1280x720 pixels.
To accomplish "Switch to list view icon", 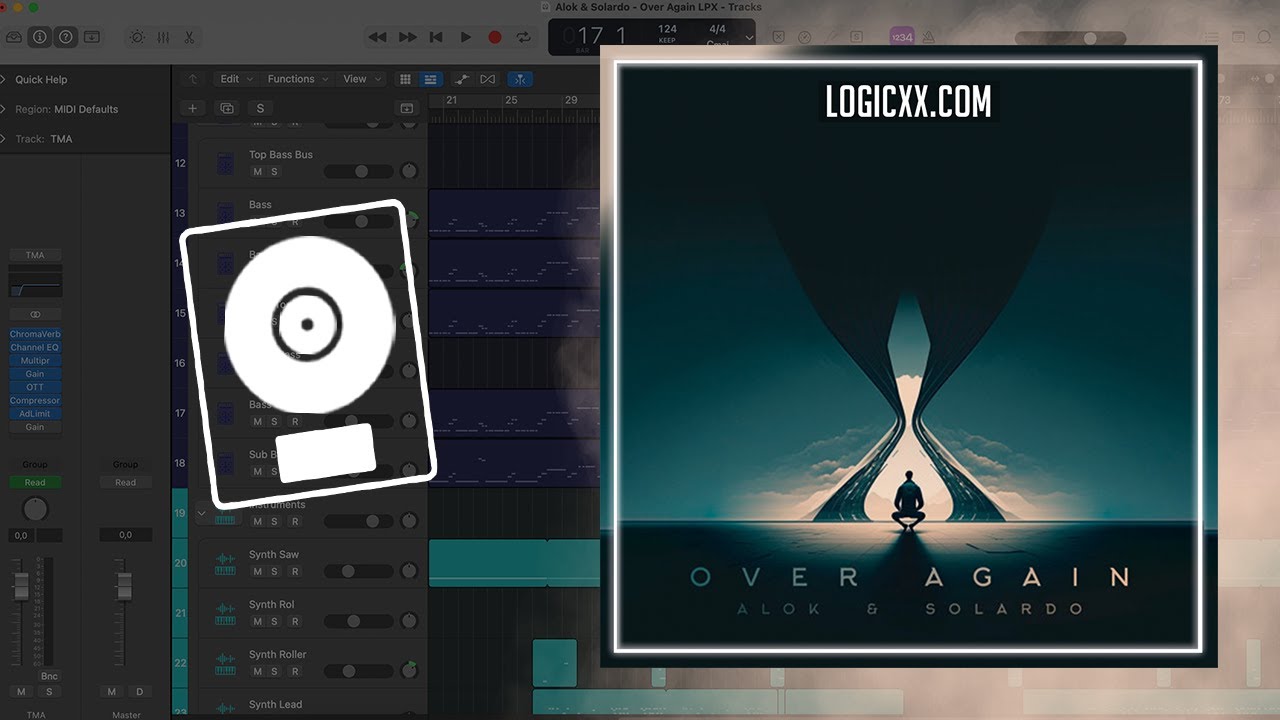I will pyautogui.click(x=430, y=79).
